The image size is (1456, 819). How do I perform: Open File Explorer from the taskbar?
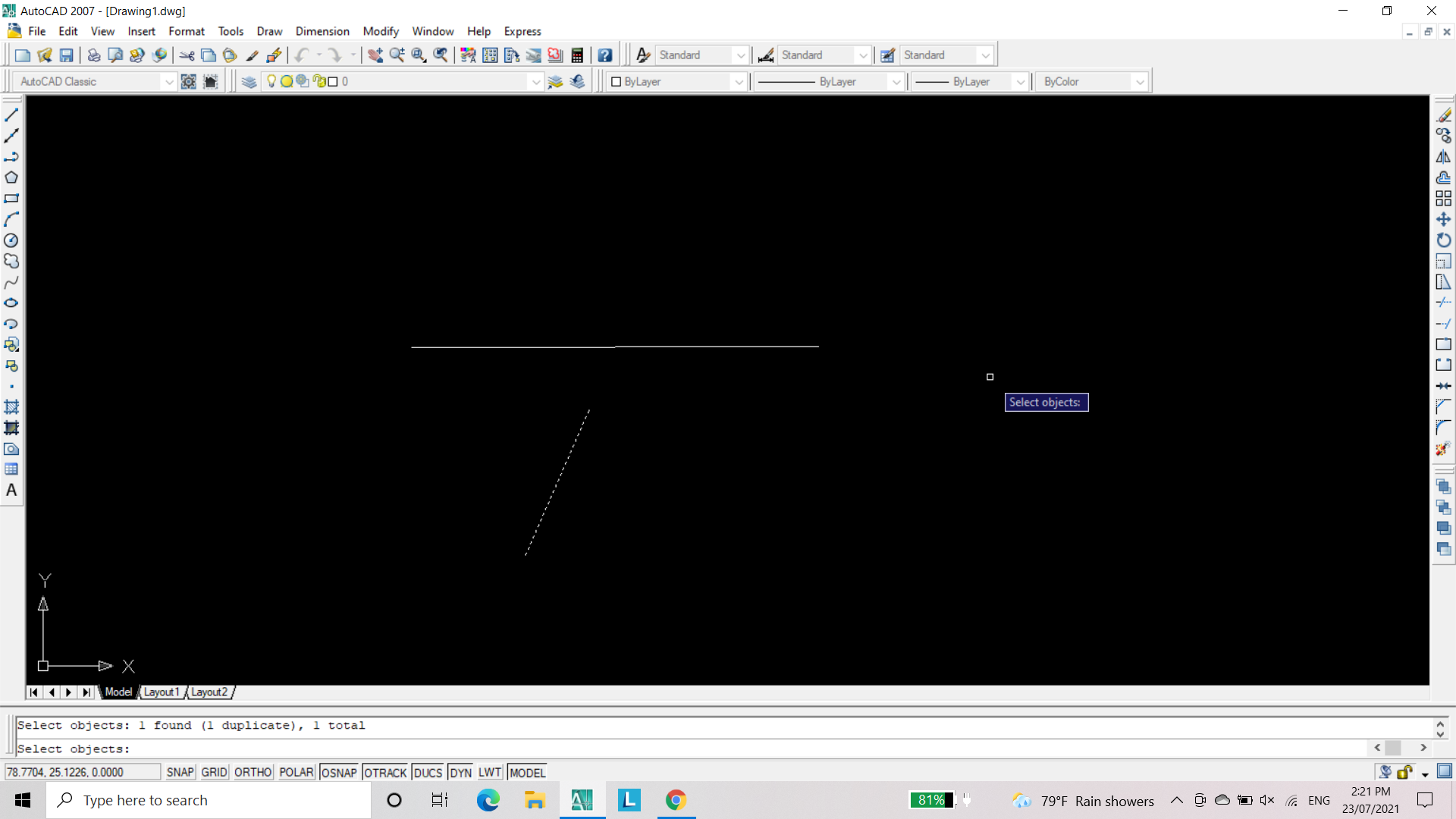(535, 800)
